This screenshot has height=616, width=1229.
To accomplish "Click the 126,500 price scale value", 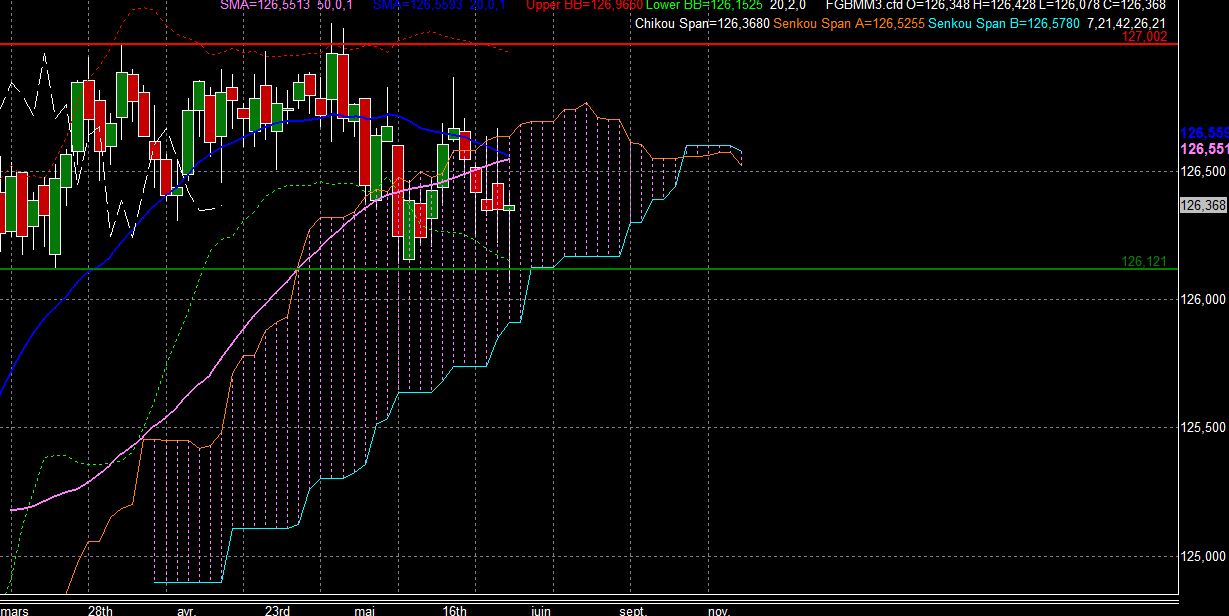I will [1204, 171].
